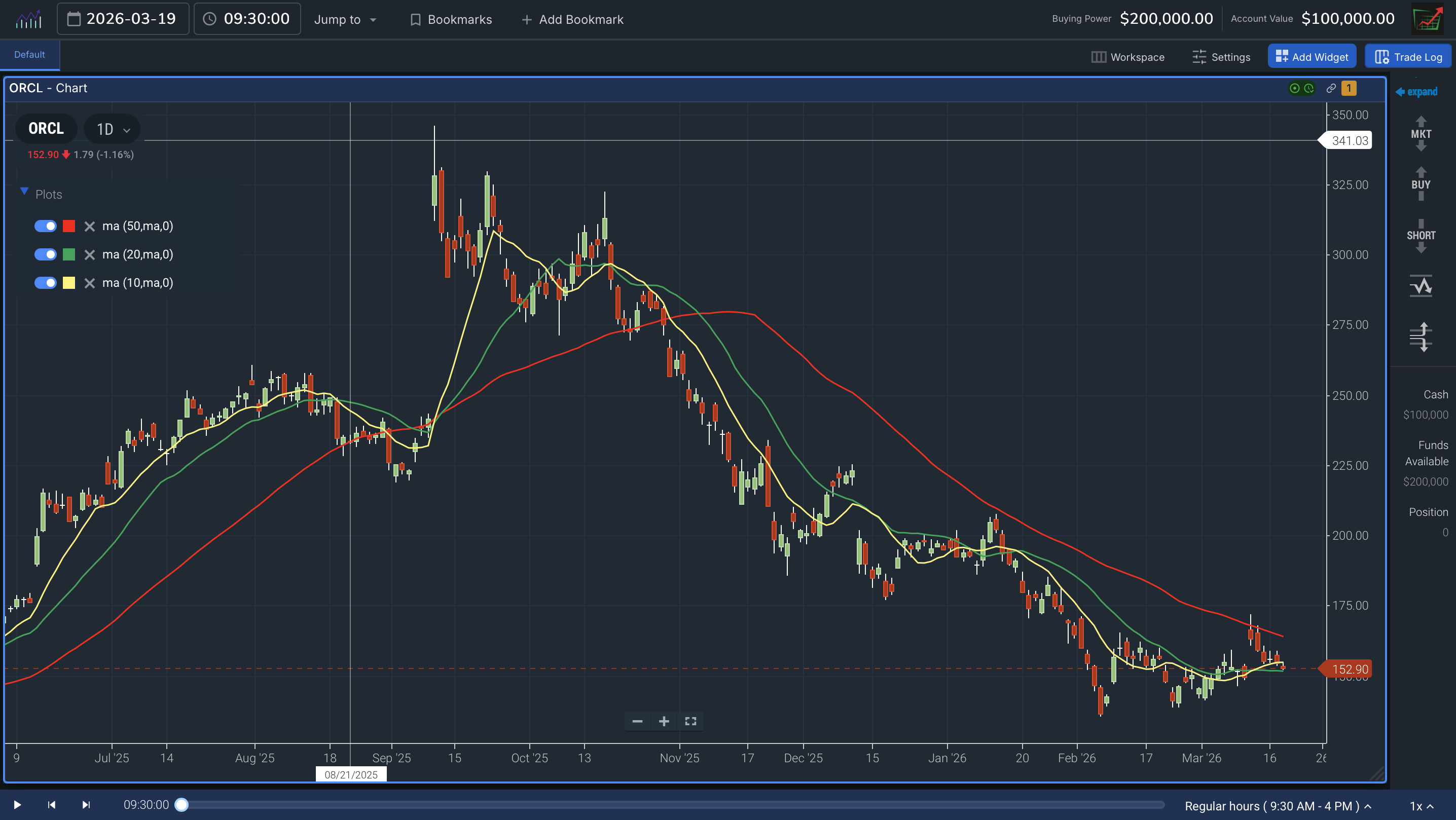
Task: Select the Default workspace tab
Action: [29, 55]
